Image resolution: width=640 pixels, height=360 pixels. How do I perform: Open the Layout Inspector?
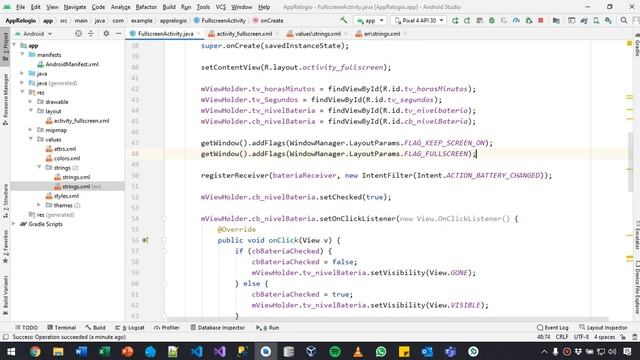(x=603, y=327)
